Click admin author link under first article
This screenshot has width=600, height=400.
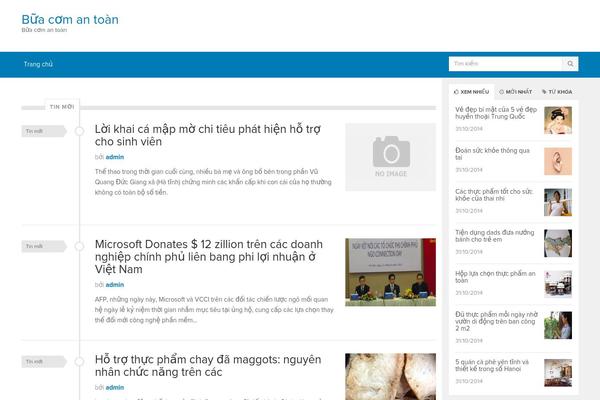(115, 157)
